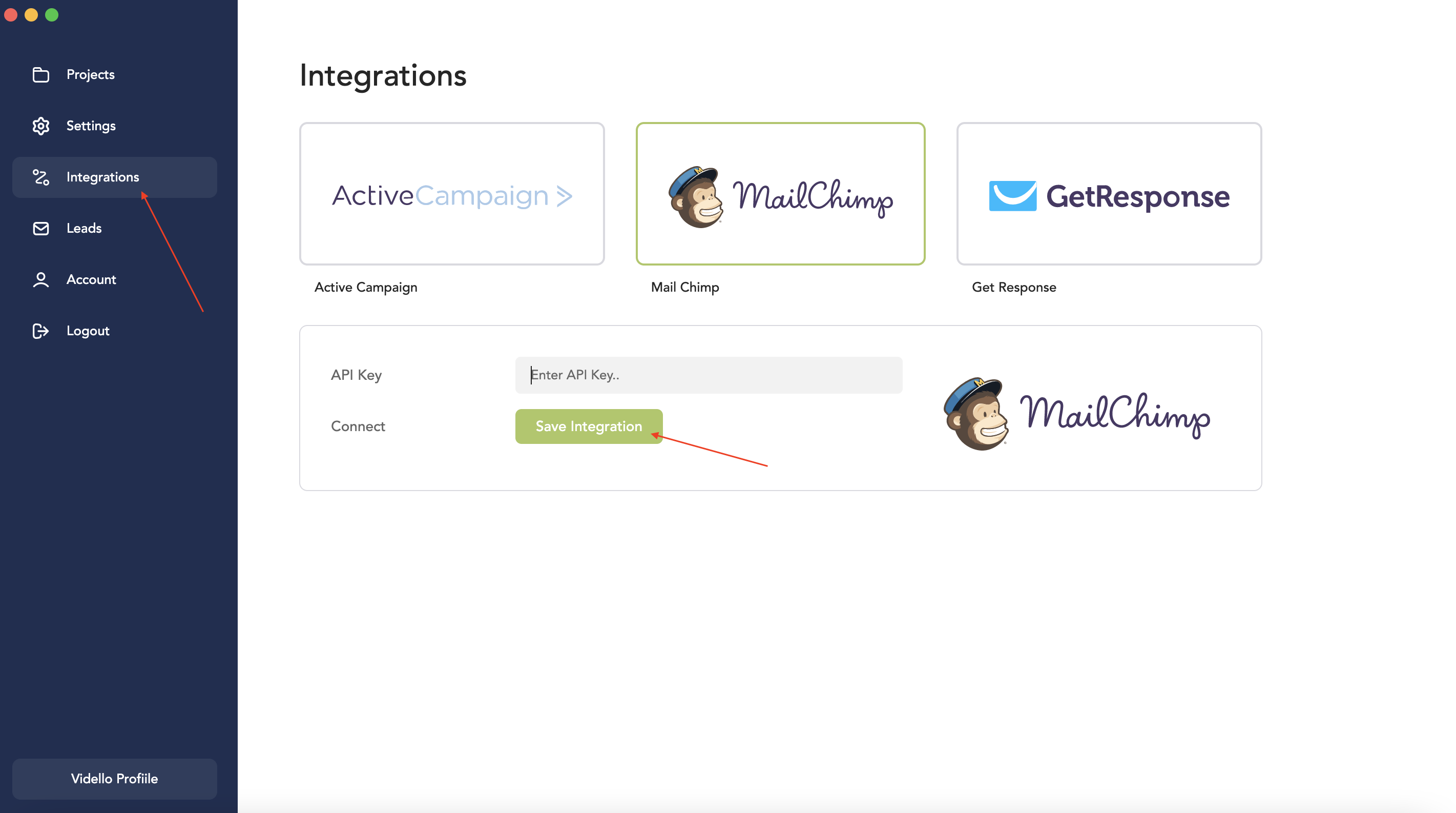Select the ActiveCampaign integration card
The width and height of the screenshot is (1456, 813).
[452, 194]
